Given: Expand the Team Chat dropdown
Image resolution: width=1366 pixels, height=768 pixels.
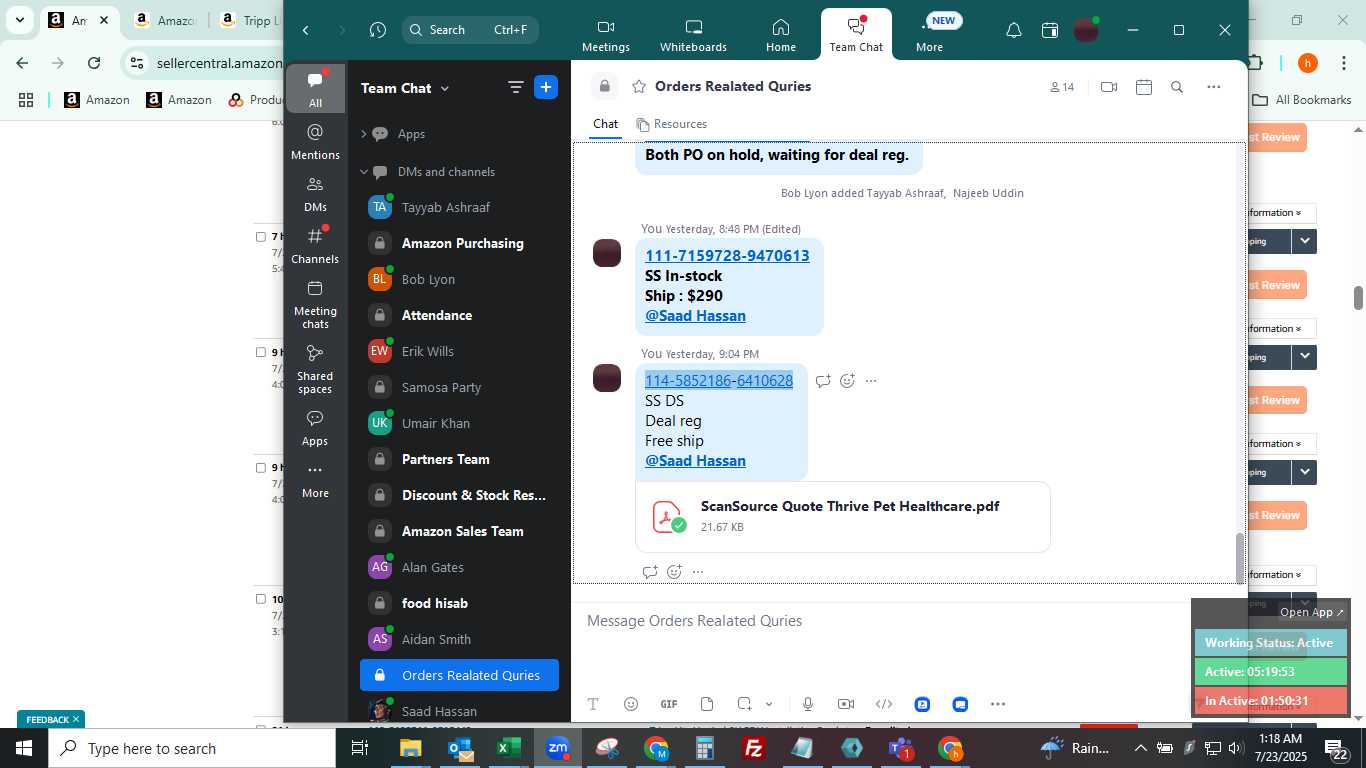Looking at the screenshot, I should pyautogui.click(x=405, y=88).
